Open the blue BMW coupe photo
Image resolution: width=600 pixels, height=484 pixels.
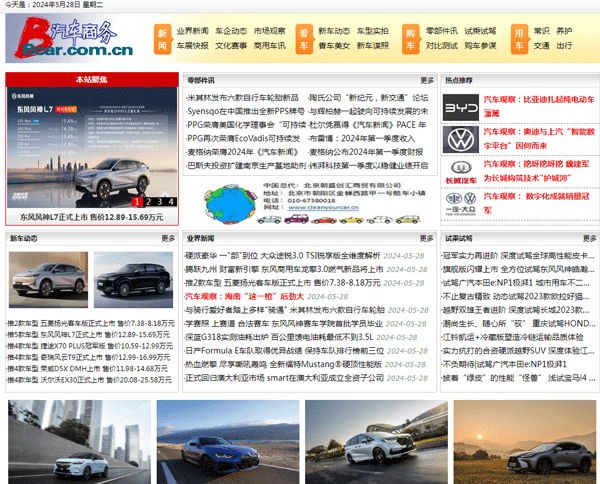pos(228,442)
